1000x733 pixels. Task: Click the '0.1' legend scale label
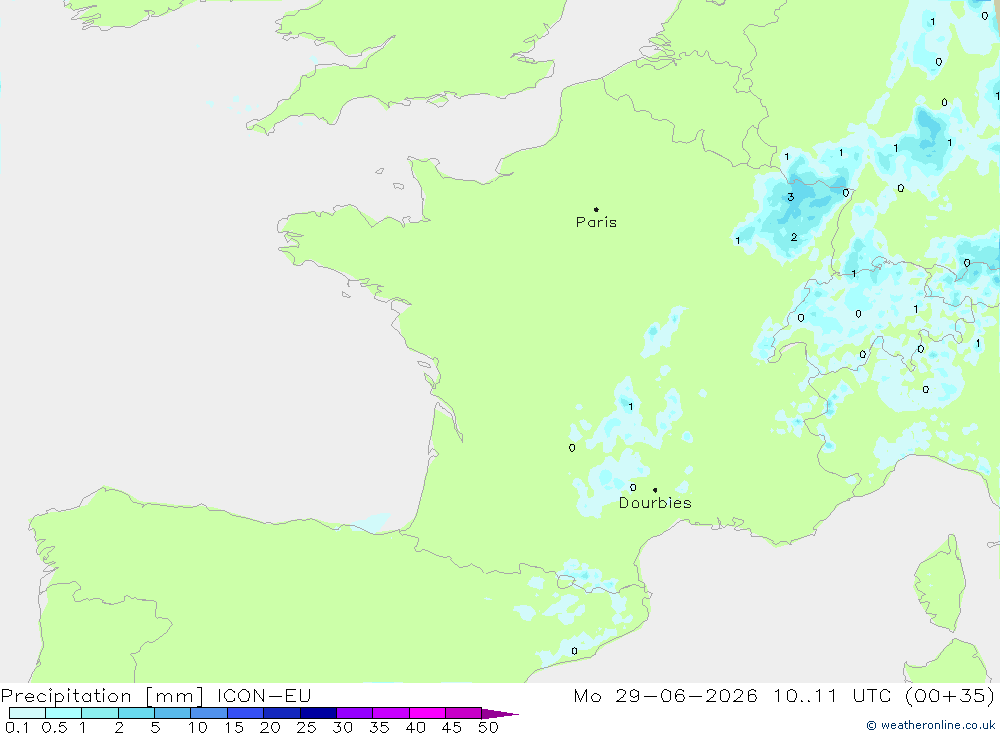[x=17, y=727]
